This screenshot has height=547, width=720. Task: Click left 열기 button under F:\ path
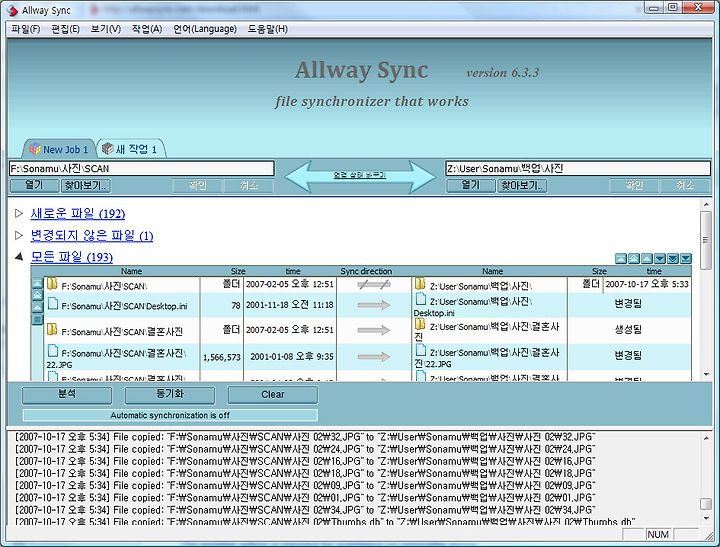[x=34, y=186]
